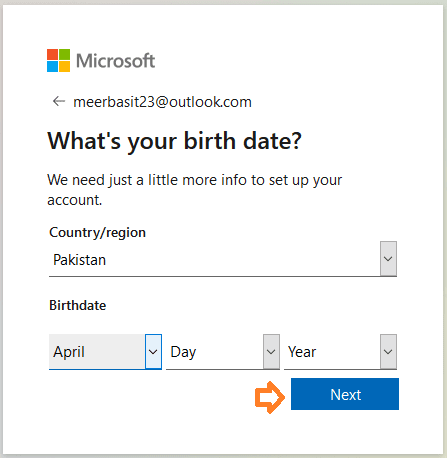Expand the Year selector
This screenshot has width=447, height=458.
point(340,352)
